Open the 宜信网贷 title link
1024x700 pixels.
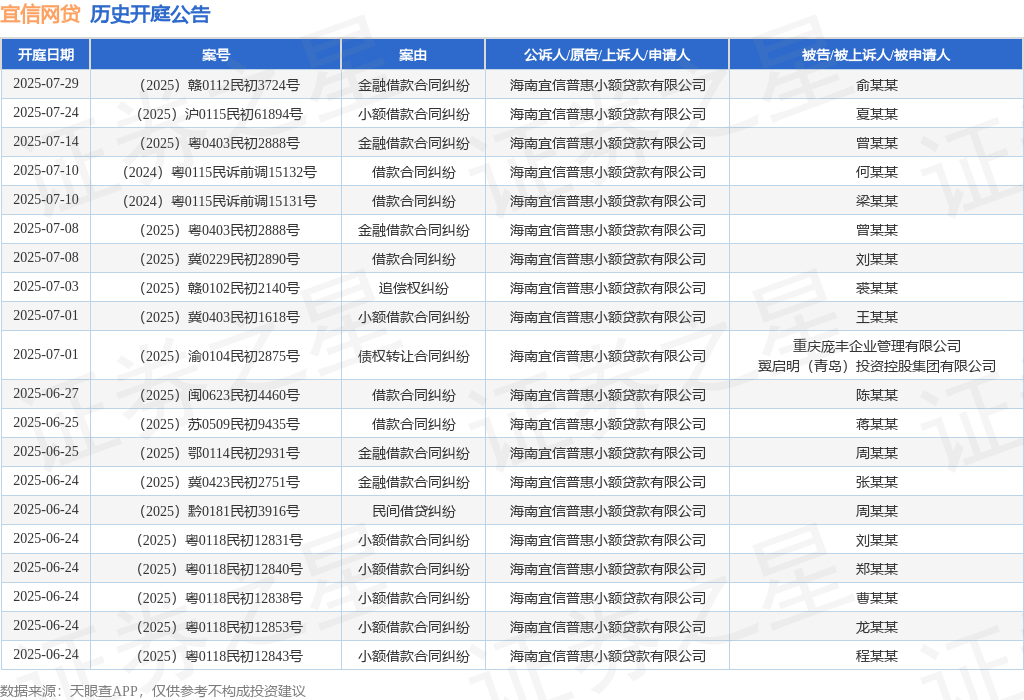(x=40, y=14)
